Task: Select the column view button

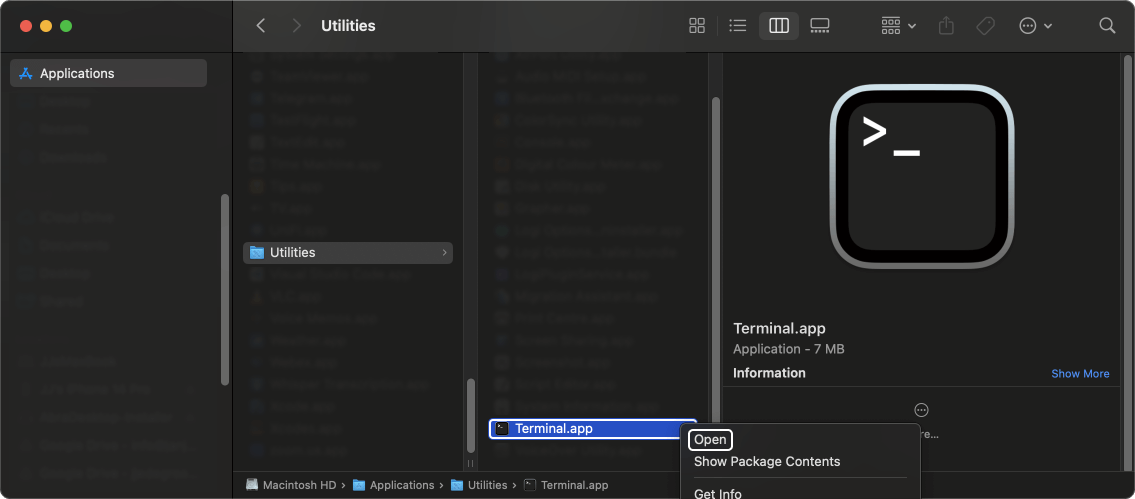Action: coord(779,26)
